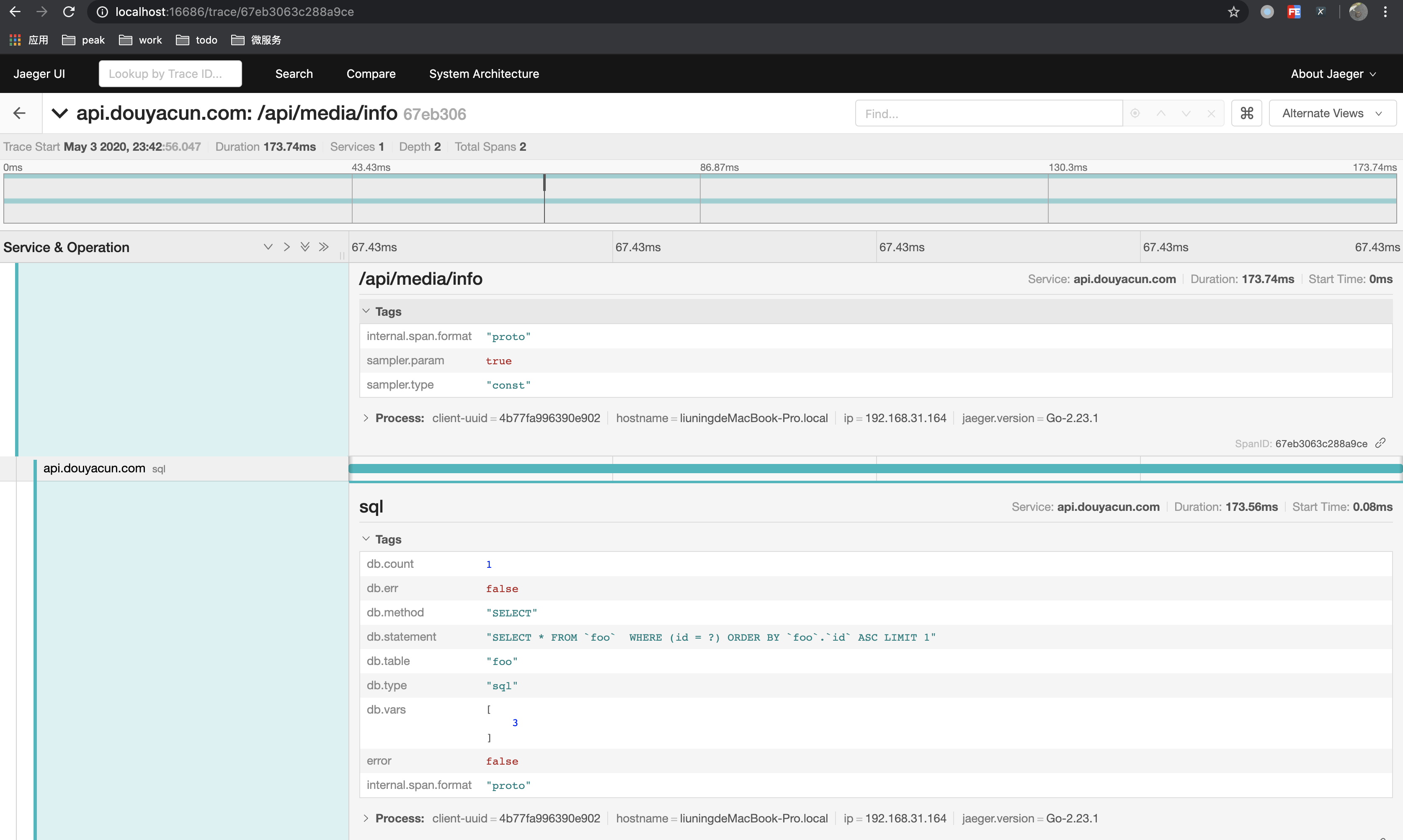Click the collapse-all double chevron

(324, 247)
